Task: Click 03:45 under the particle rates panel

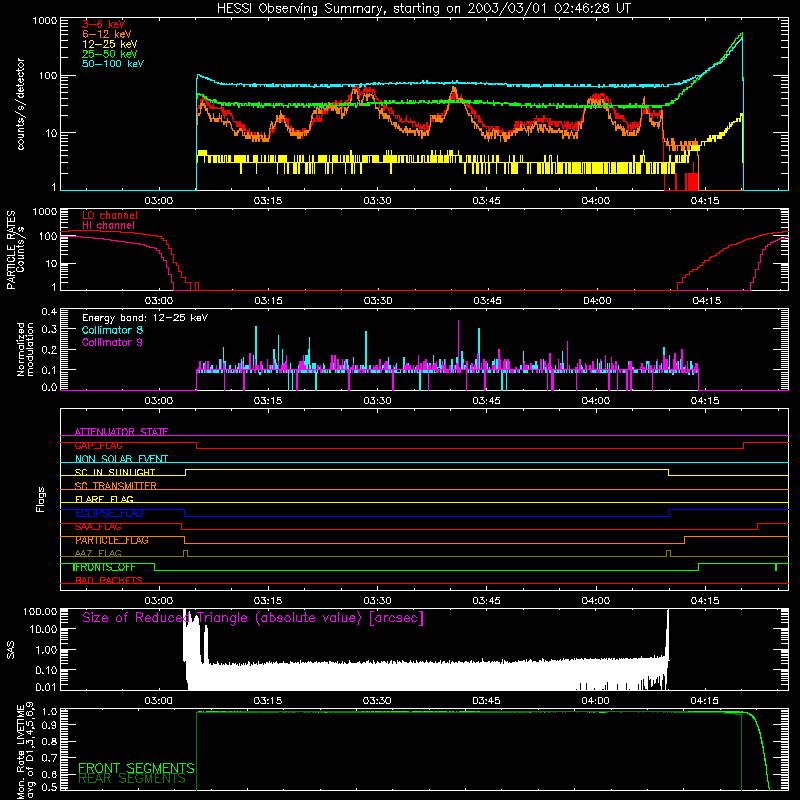Action: pos(487,301)
